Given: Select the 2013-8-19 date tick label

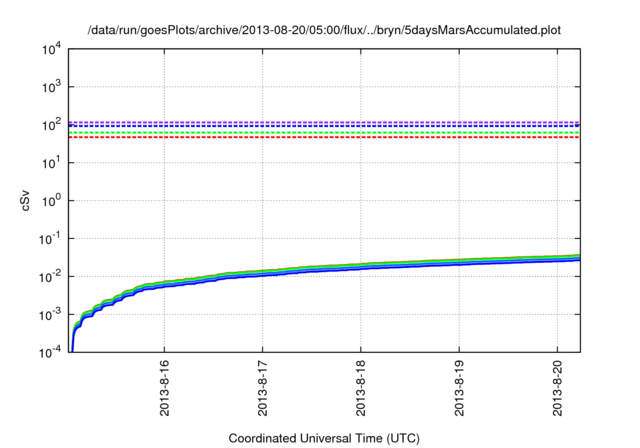Looking at the screenshot, I should click(x=459, y=388).
